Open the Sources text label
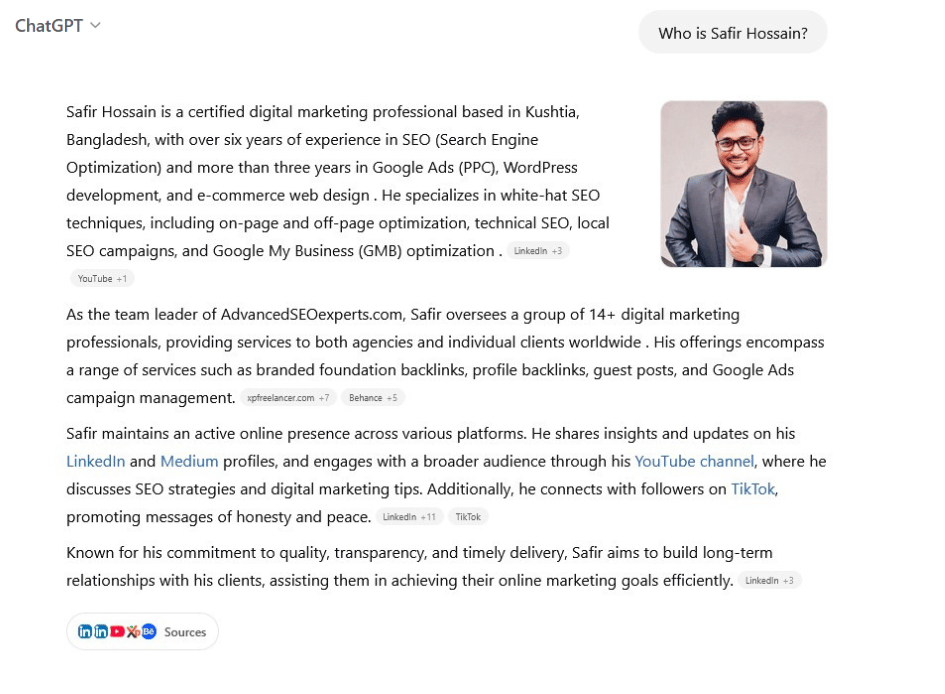The image size is (945, 694). pos(185,632)
